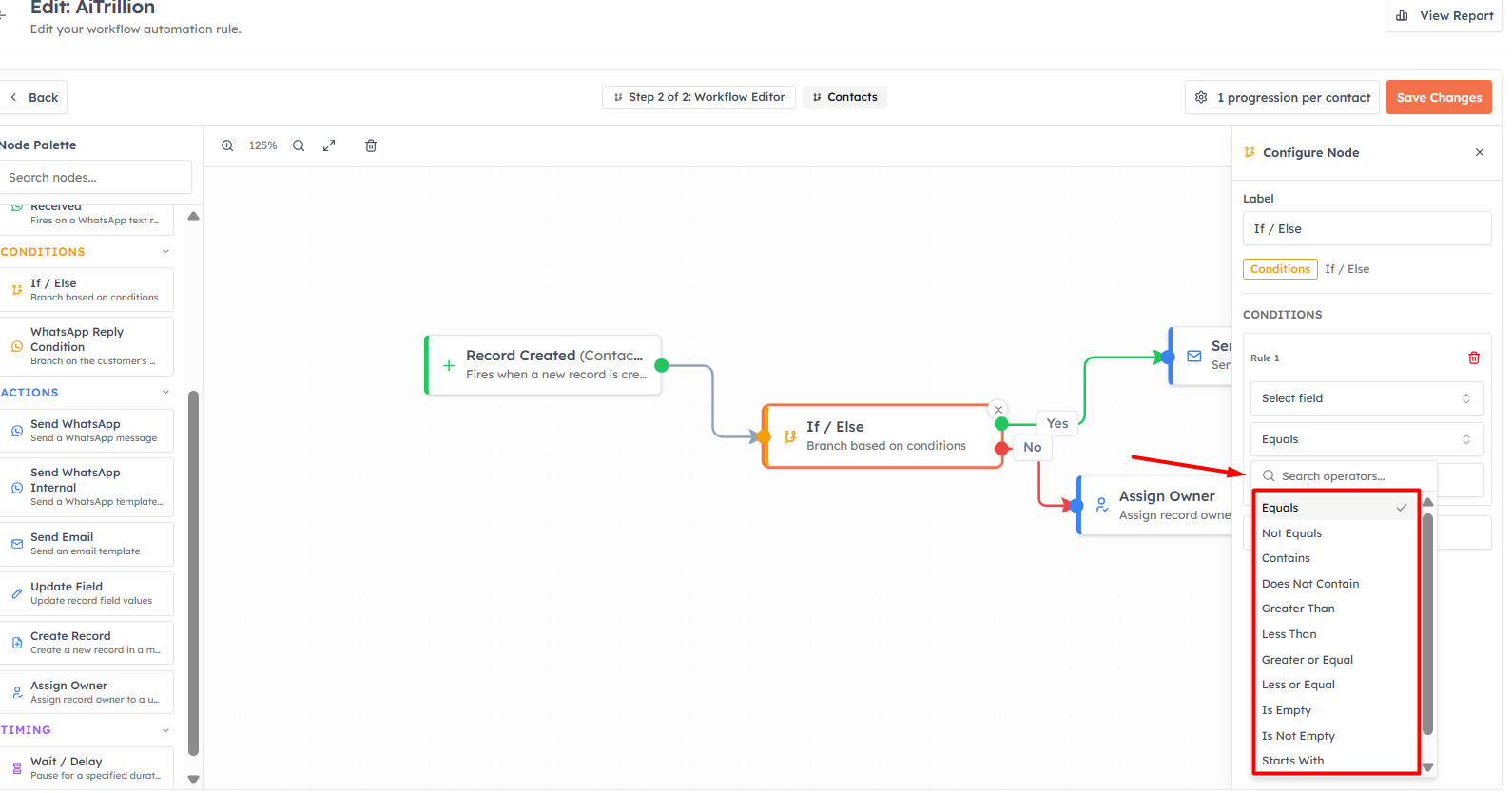This screenshot has height=793, width=1512.
Task: Click the zoom in magnifier icon
Action: (227, 145)
